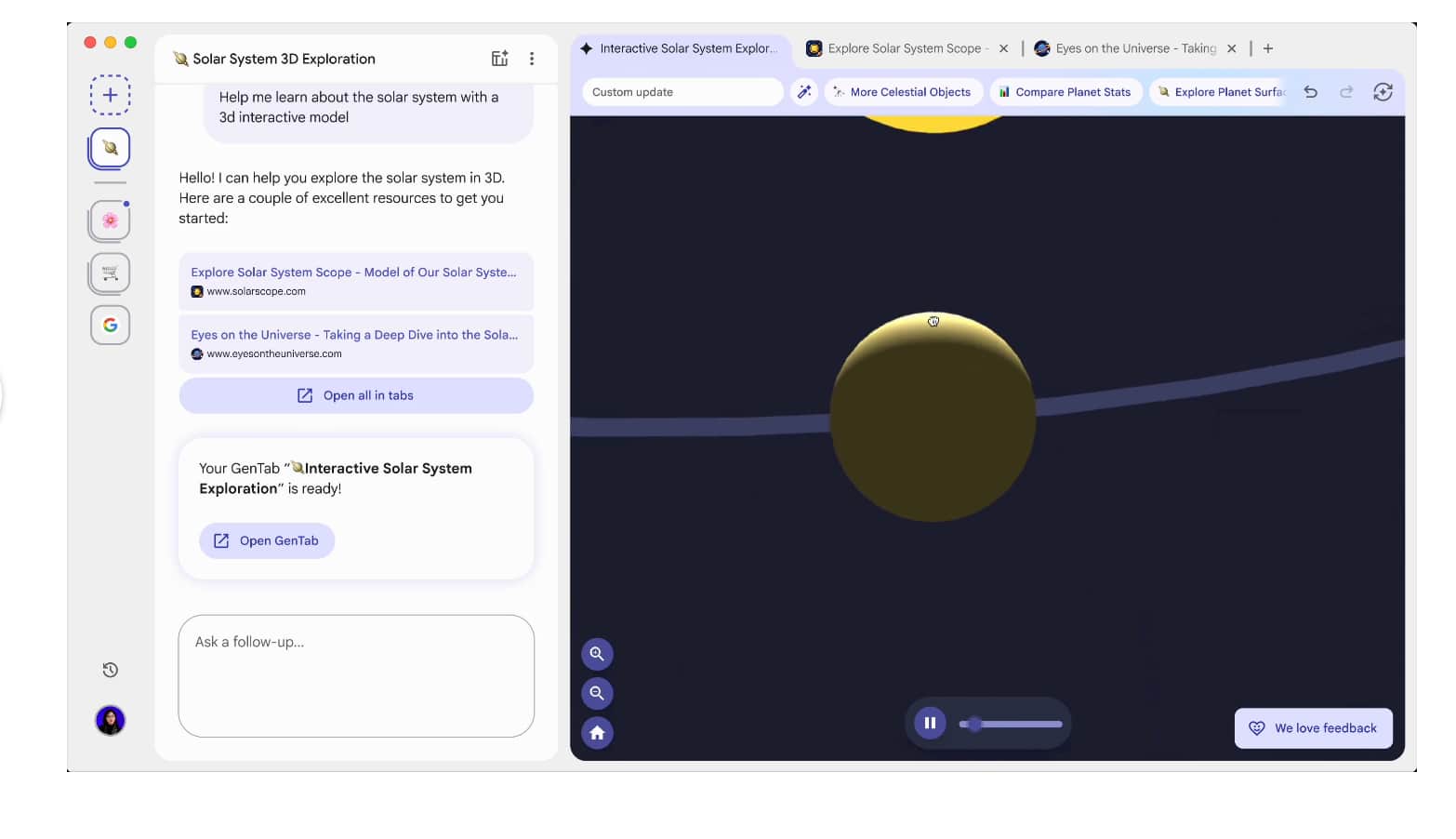
Task: Click the Solar System 3D Exploration title
Action: pos(285,59)
